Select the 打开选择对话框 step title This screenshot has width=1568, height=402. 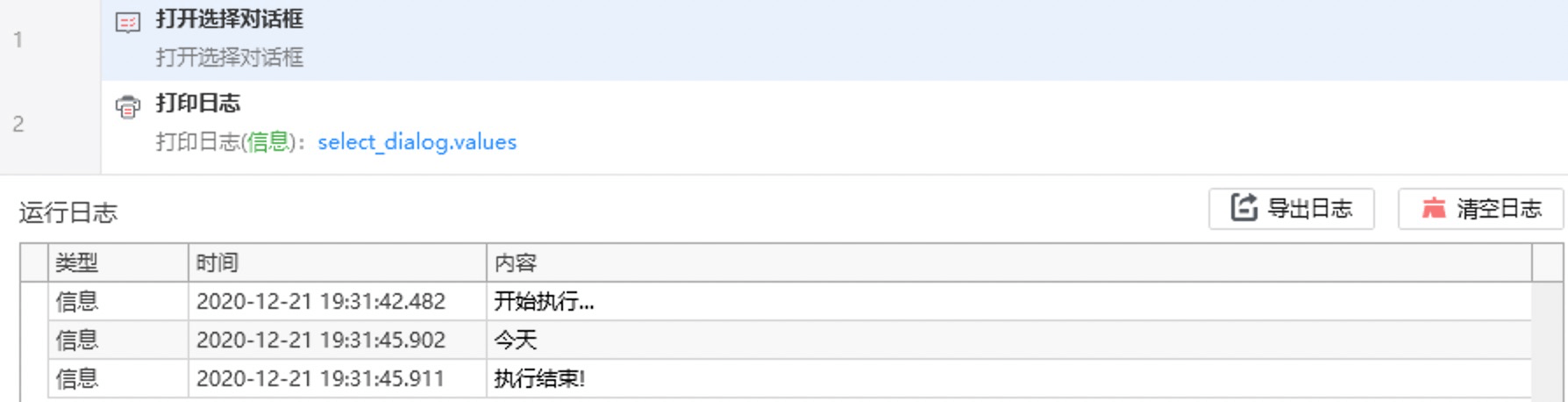(x=229, y=19)
